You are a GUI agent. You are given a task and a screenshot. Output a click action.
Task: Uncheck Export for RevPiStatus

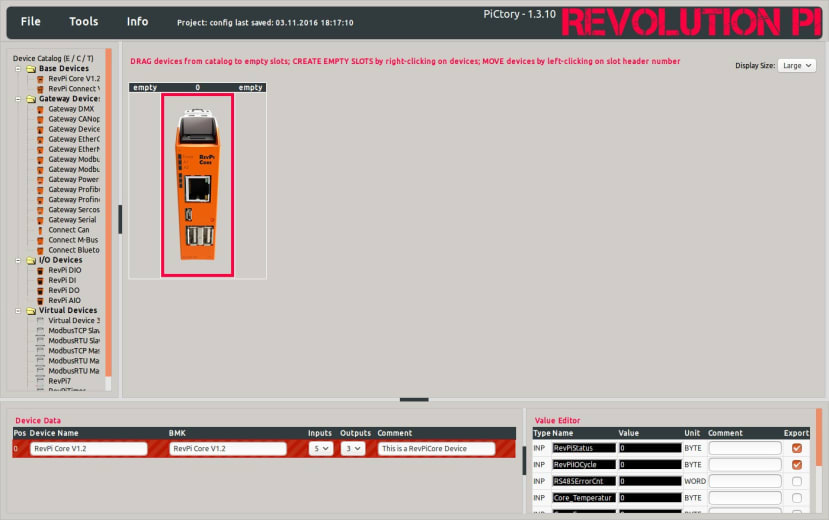click(797, 448)
